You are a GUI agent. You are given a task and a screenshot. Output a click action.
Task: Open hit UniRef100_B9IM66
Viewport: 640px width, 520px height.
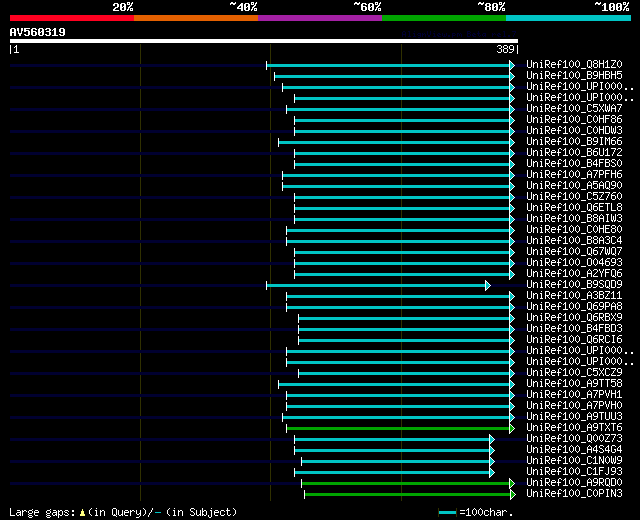[x=574, y=142]
